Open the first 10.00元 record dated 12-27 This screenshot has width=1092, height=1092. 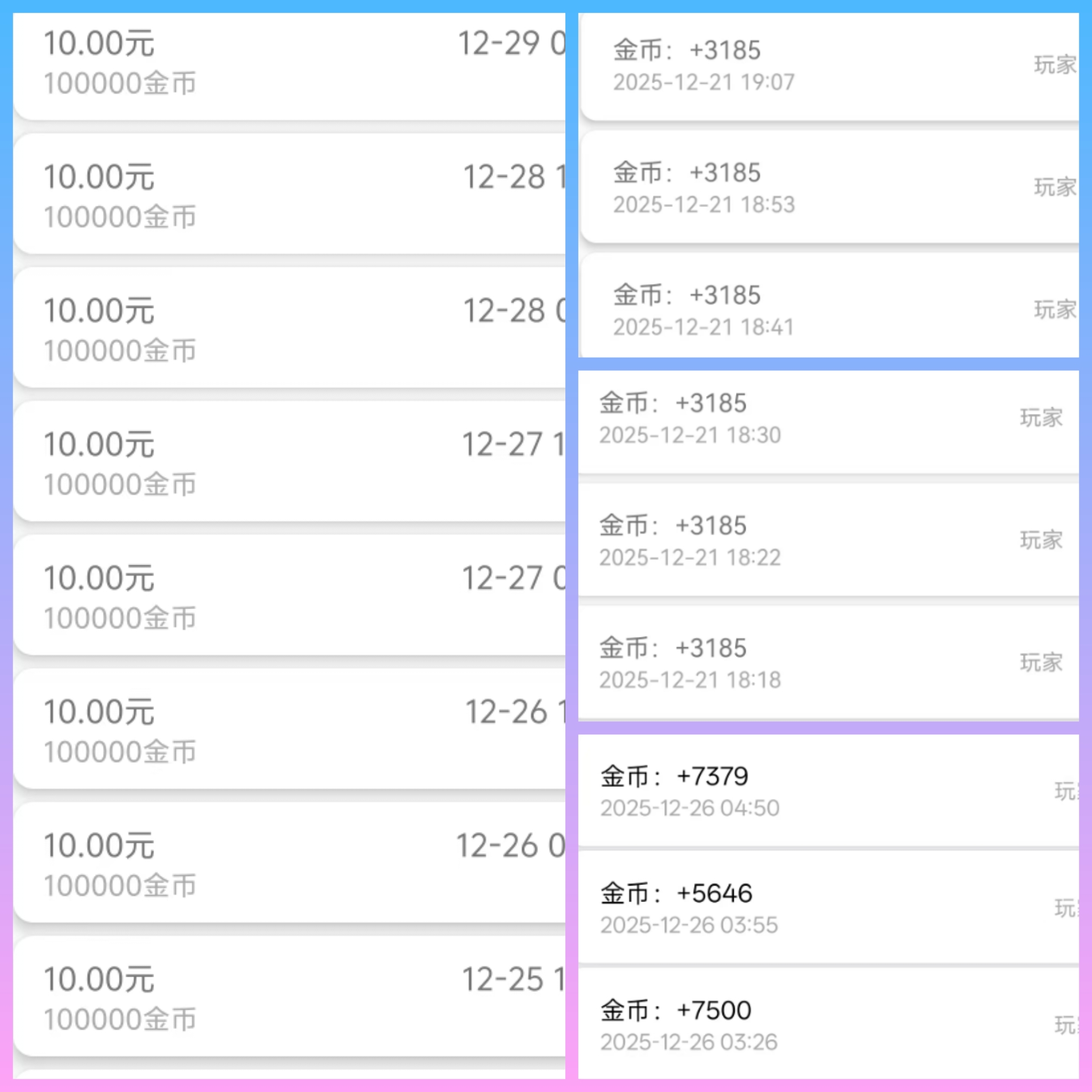point(290,462)
